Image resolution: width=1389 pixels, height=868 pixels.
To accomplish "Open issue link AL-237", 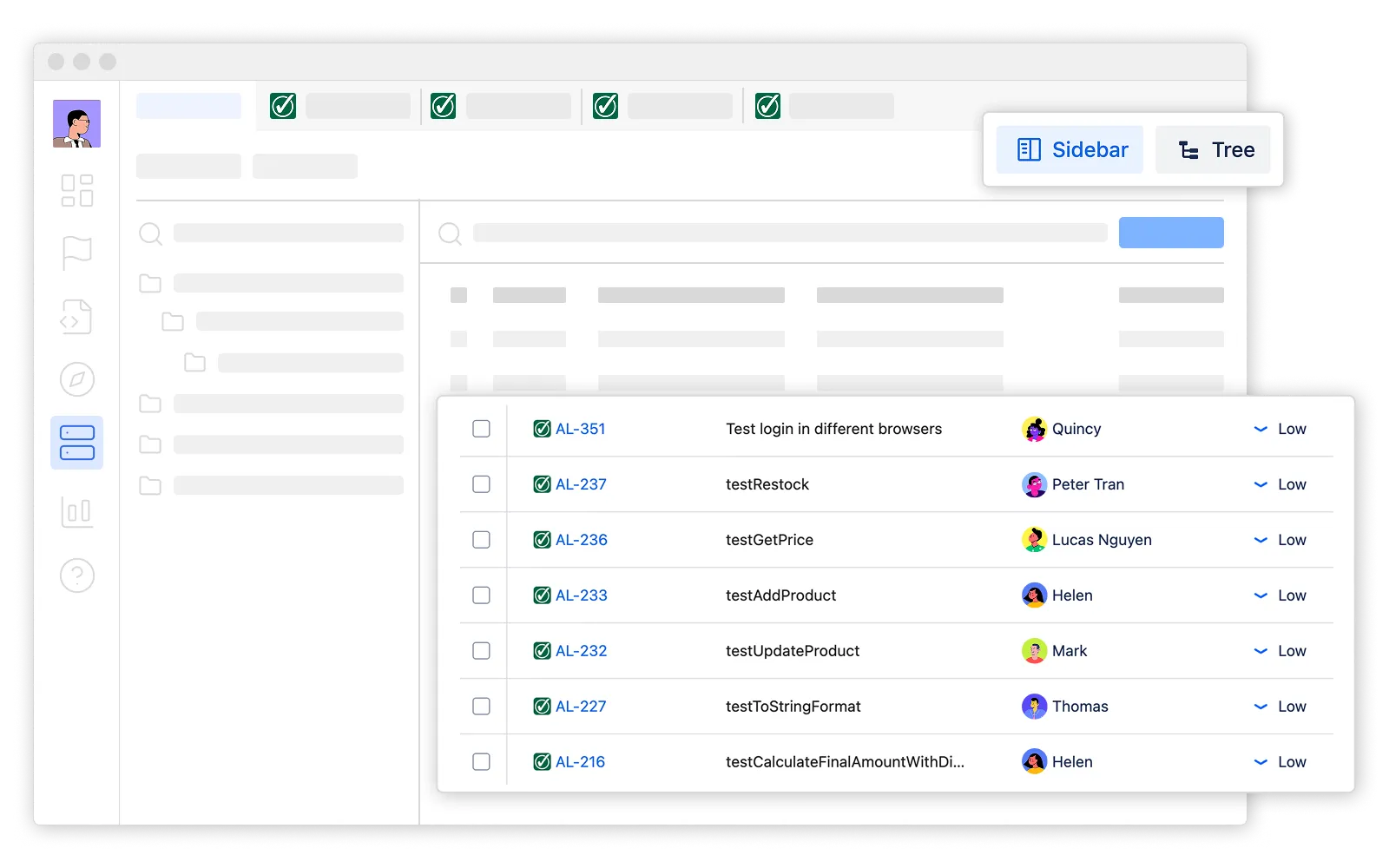I will [581, 484].
